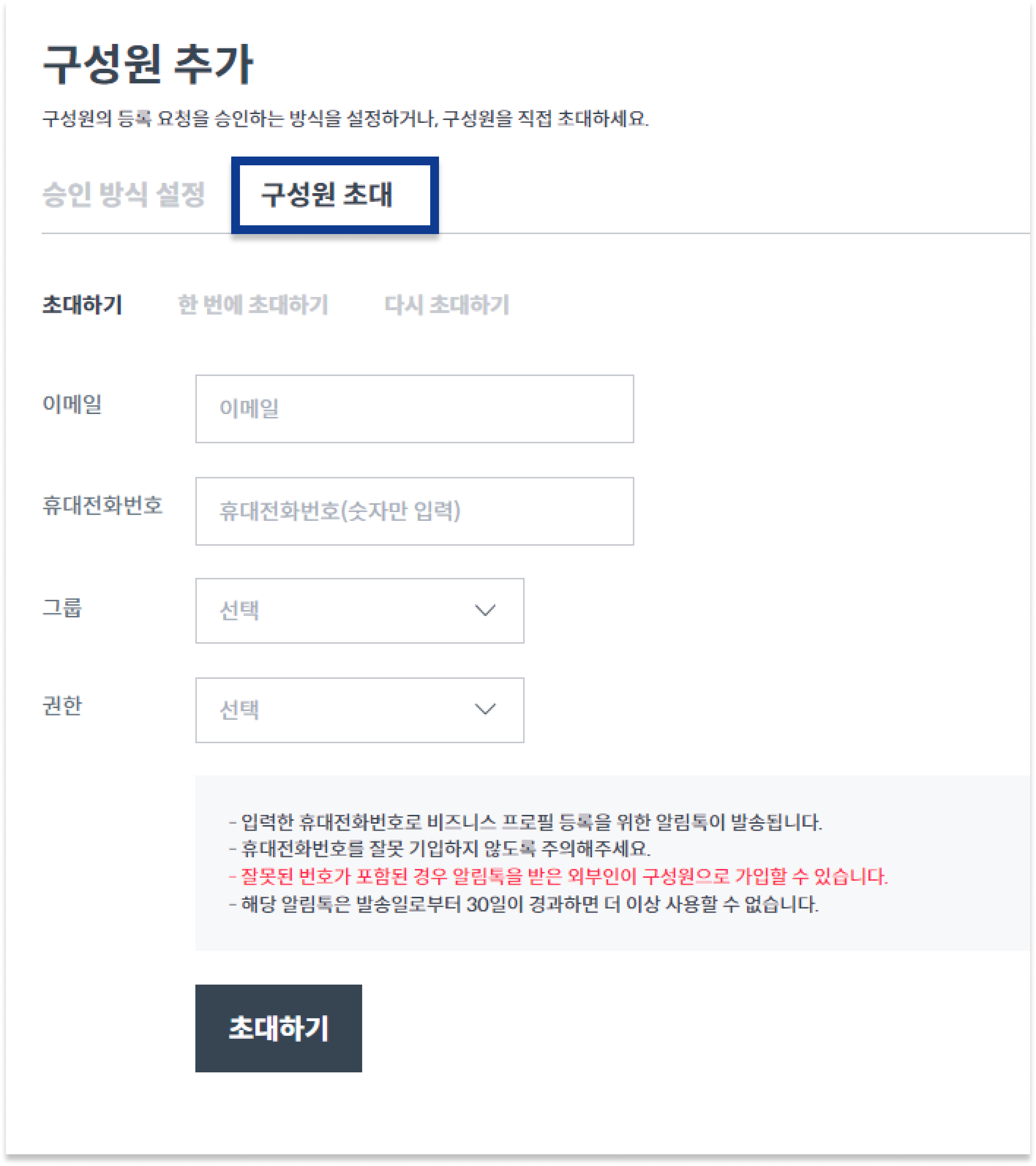The image size is (1036, 1166).
Task: Click the description text under the heading
Action: tap(346, 119)
